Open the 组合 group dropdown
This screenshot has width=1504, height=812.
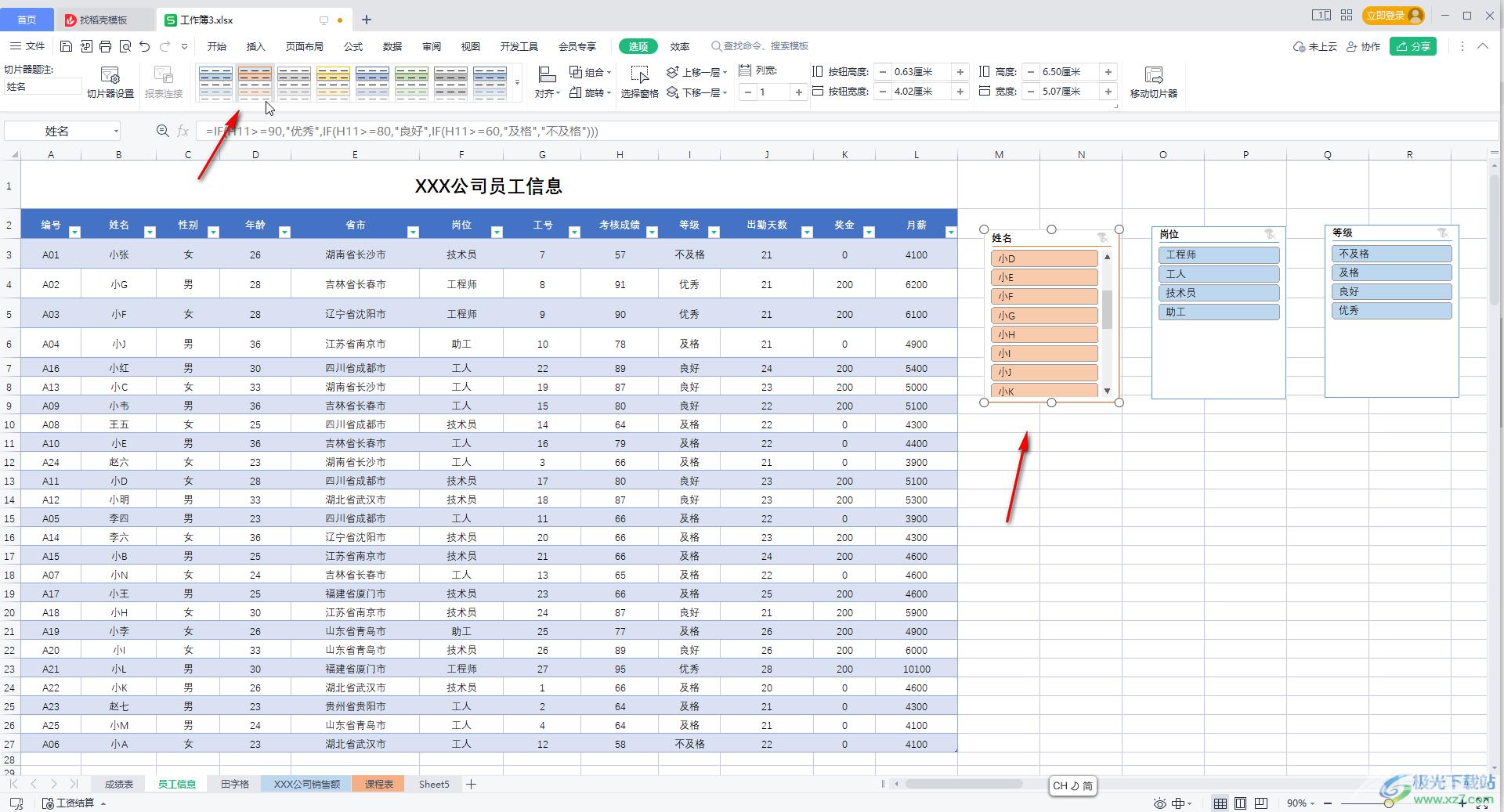pyautogui.click(x=590, y=72)
